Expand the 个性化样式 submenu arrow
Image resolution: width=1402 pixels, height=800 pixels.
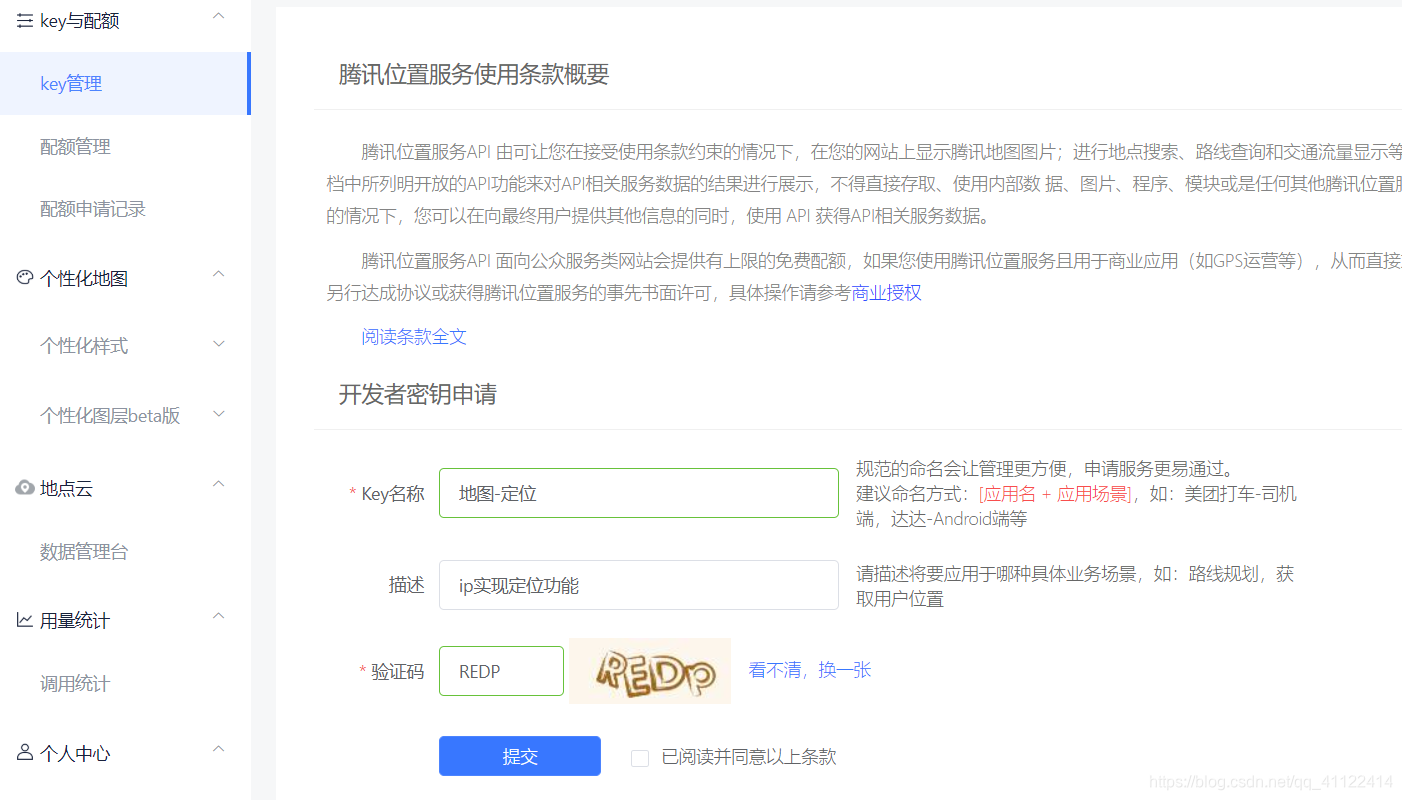(x=219, y=344)
